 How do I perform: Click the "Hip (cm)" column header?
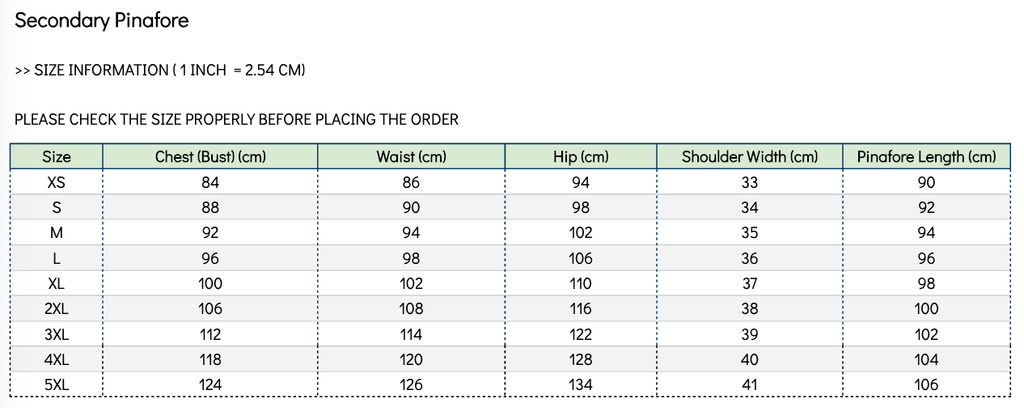(x=581, y=157)
